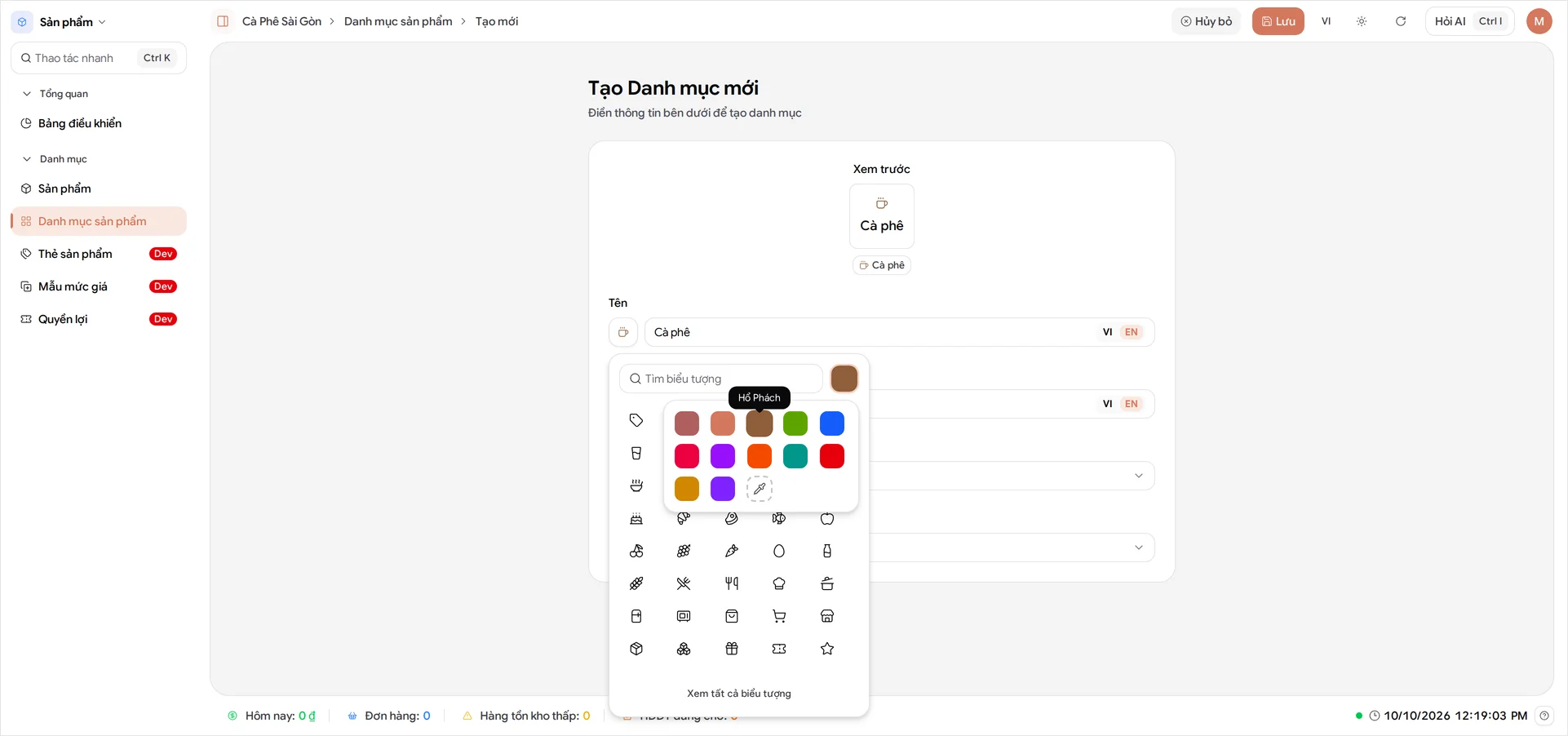Viewport: 1568px width, 736px height.
Task: Open the Sản phẩm module dropdown
Action: coord(61,22)
